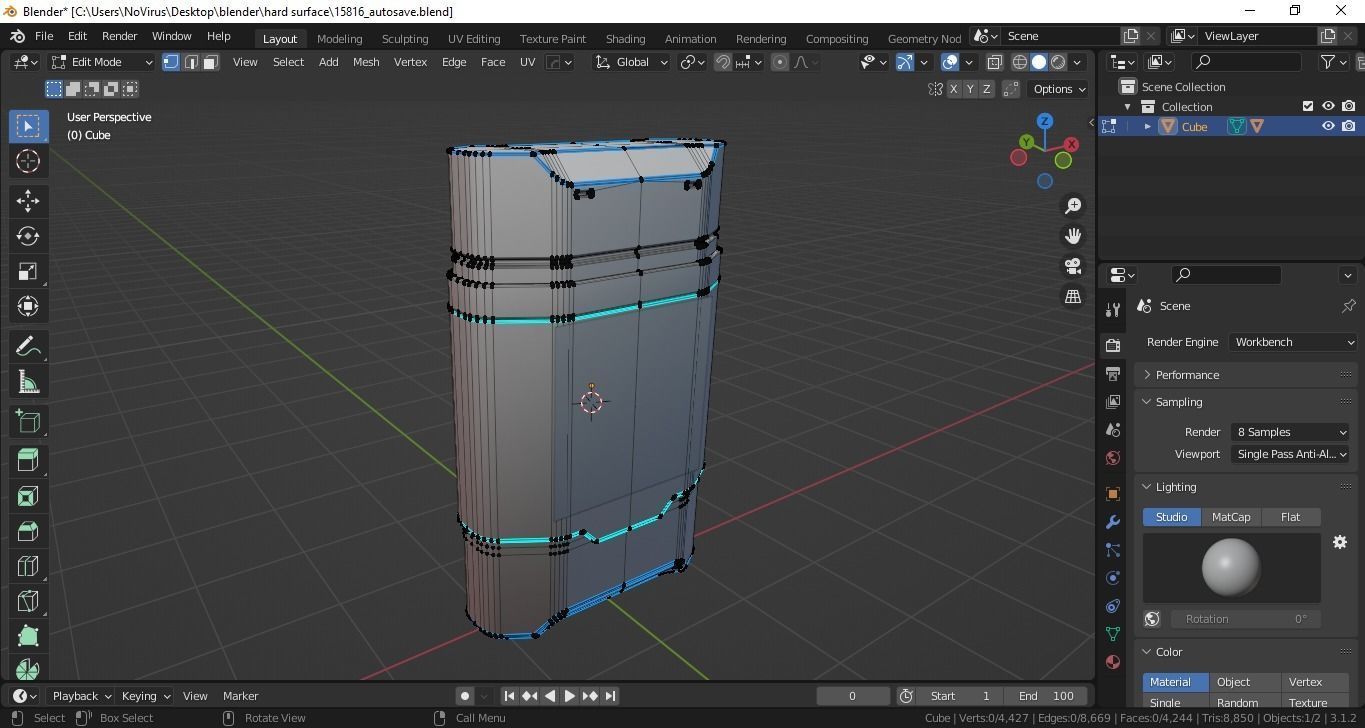
Task: Click the viewport zoom magnifier icon
Action: (x=1073, y=206)
